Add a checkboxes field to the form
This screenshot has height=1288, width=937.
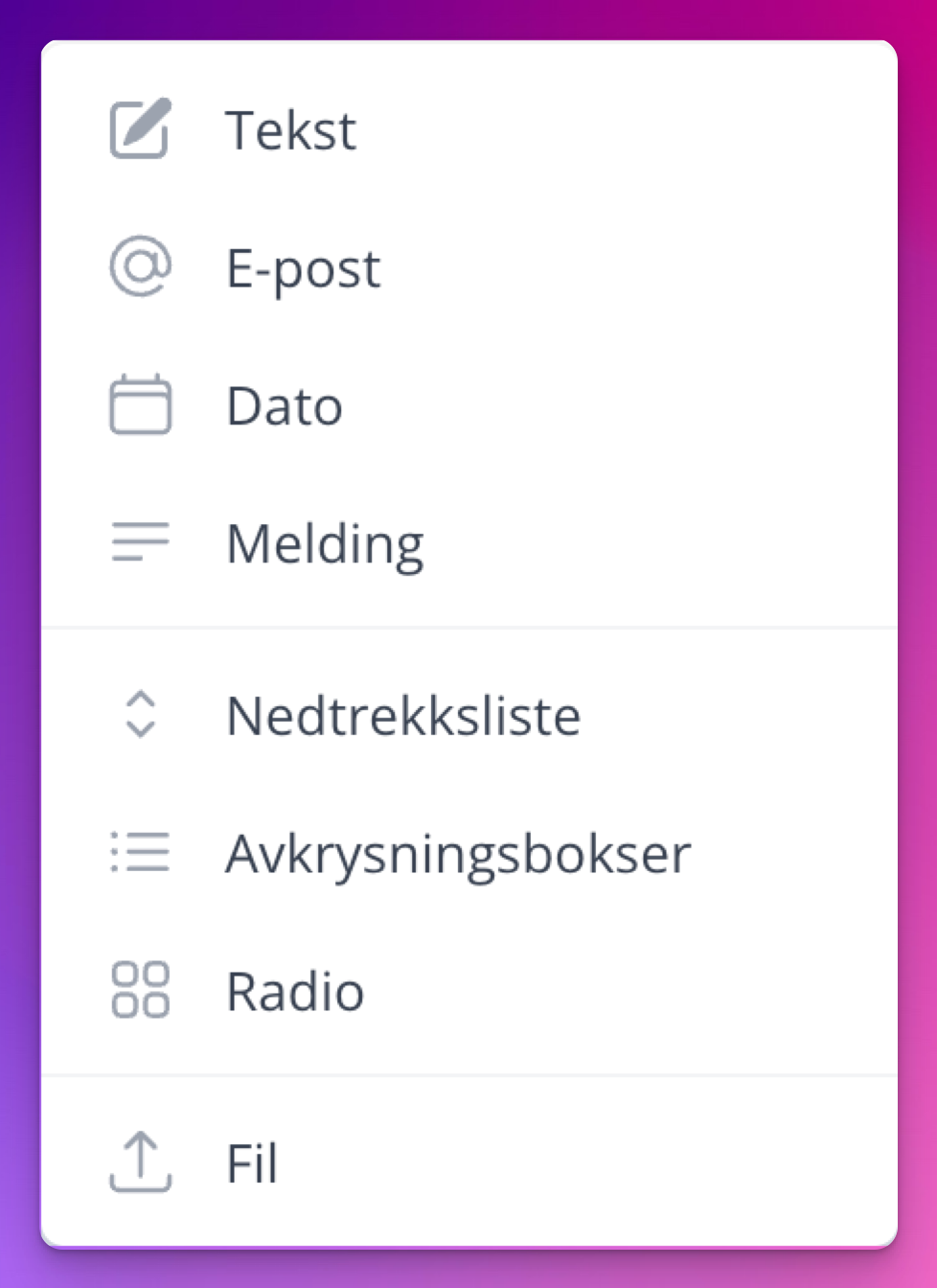click(x=458, y=854)
